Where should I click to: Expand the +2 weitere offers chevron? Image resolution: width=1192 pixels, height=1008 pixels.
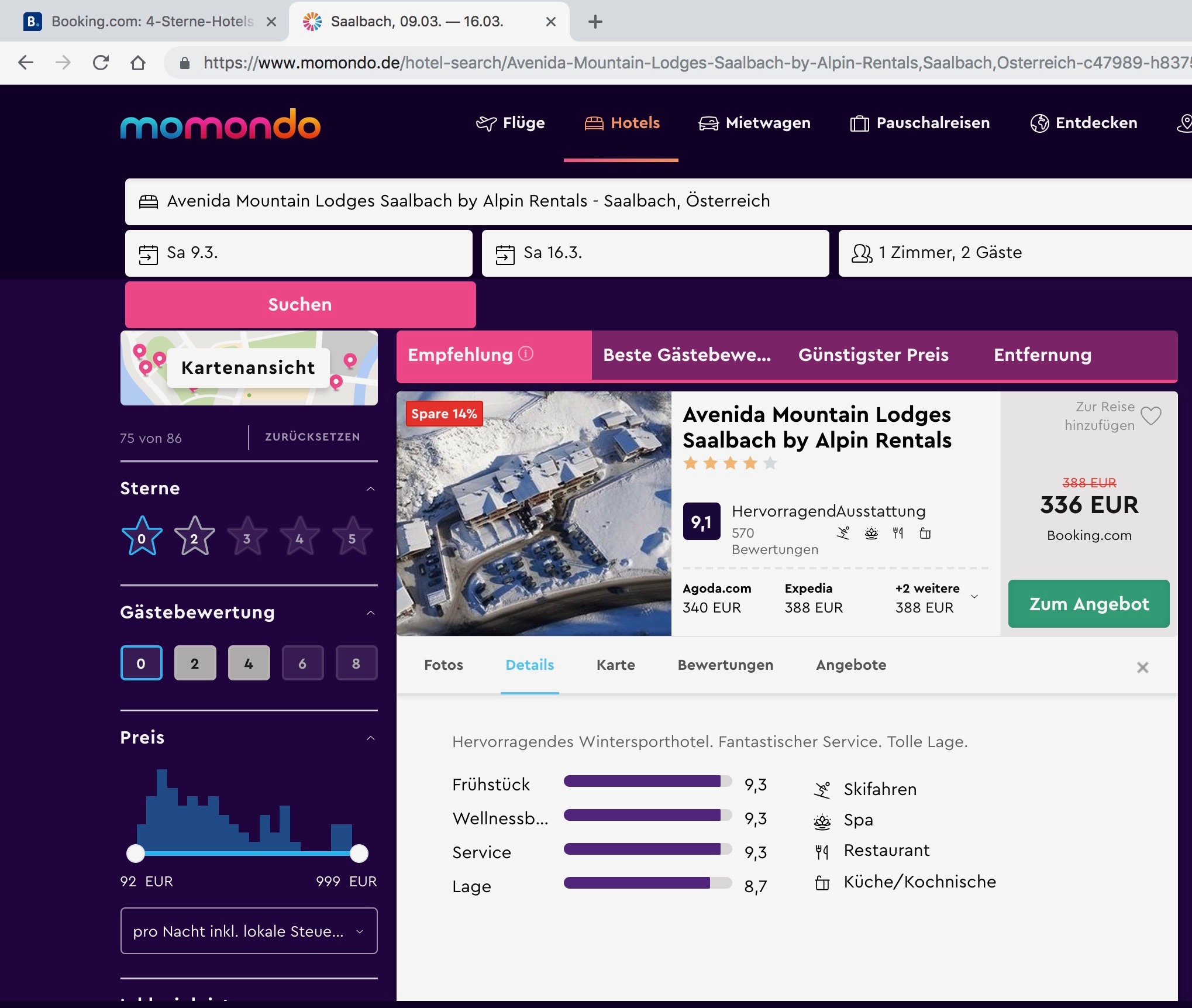tap(974, 597)
